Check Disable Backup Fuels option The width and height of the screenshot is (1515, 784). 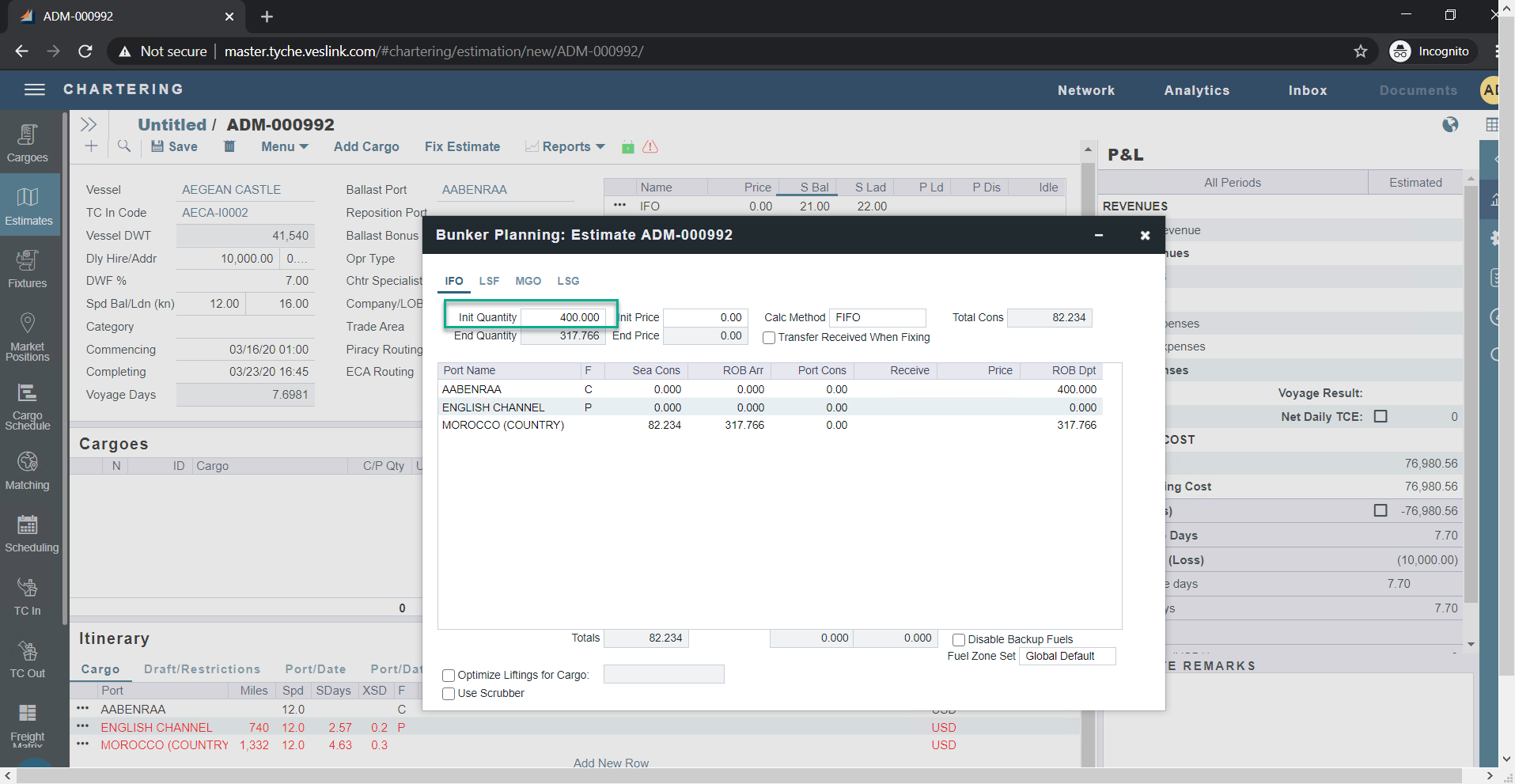point(959,640)
